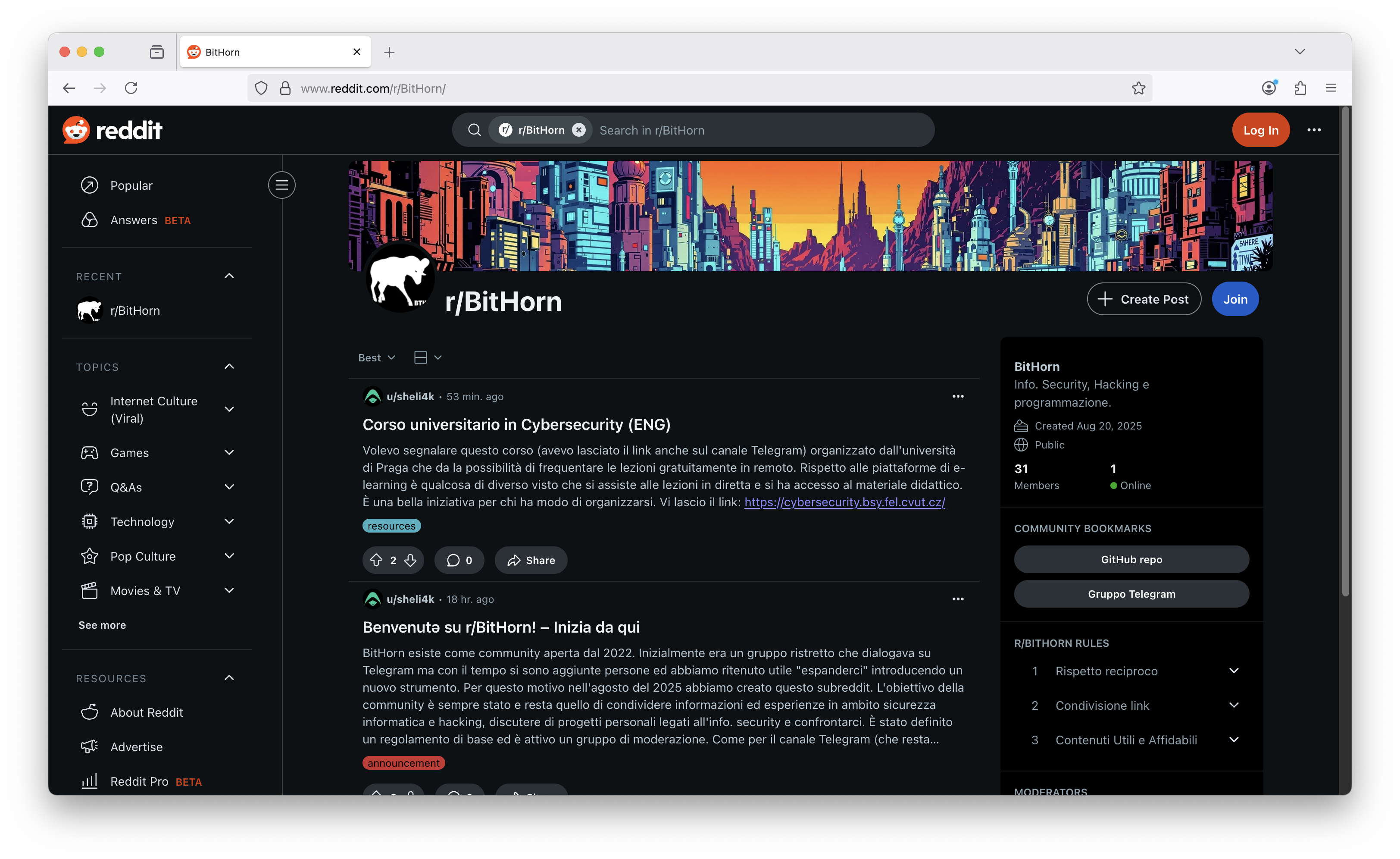Expand the Technology topic

point(229,521)
